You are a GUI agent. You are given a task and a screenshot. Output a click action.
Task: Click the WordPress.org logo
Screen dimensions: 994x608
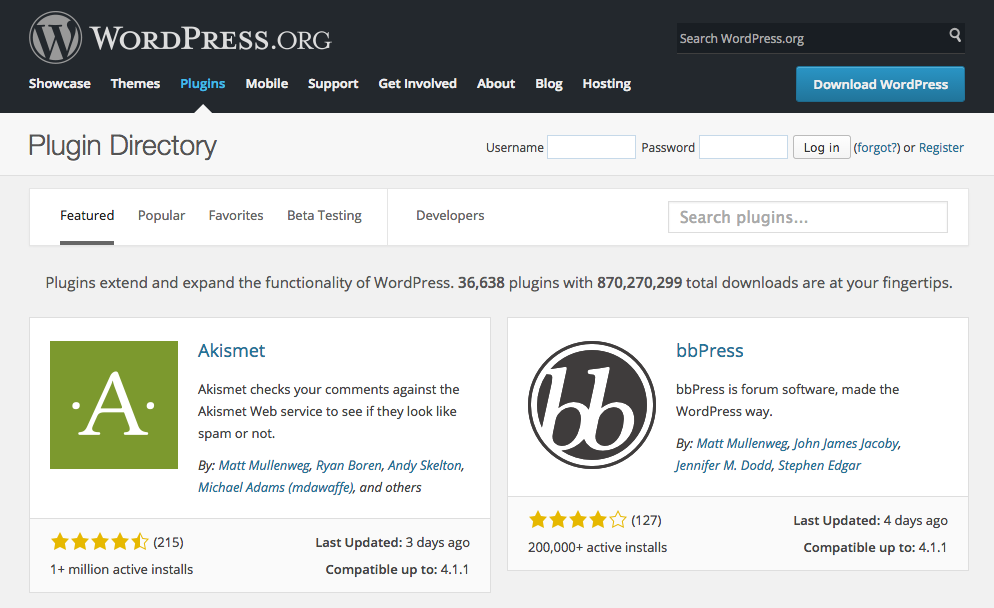click(x=180, y=38)
